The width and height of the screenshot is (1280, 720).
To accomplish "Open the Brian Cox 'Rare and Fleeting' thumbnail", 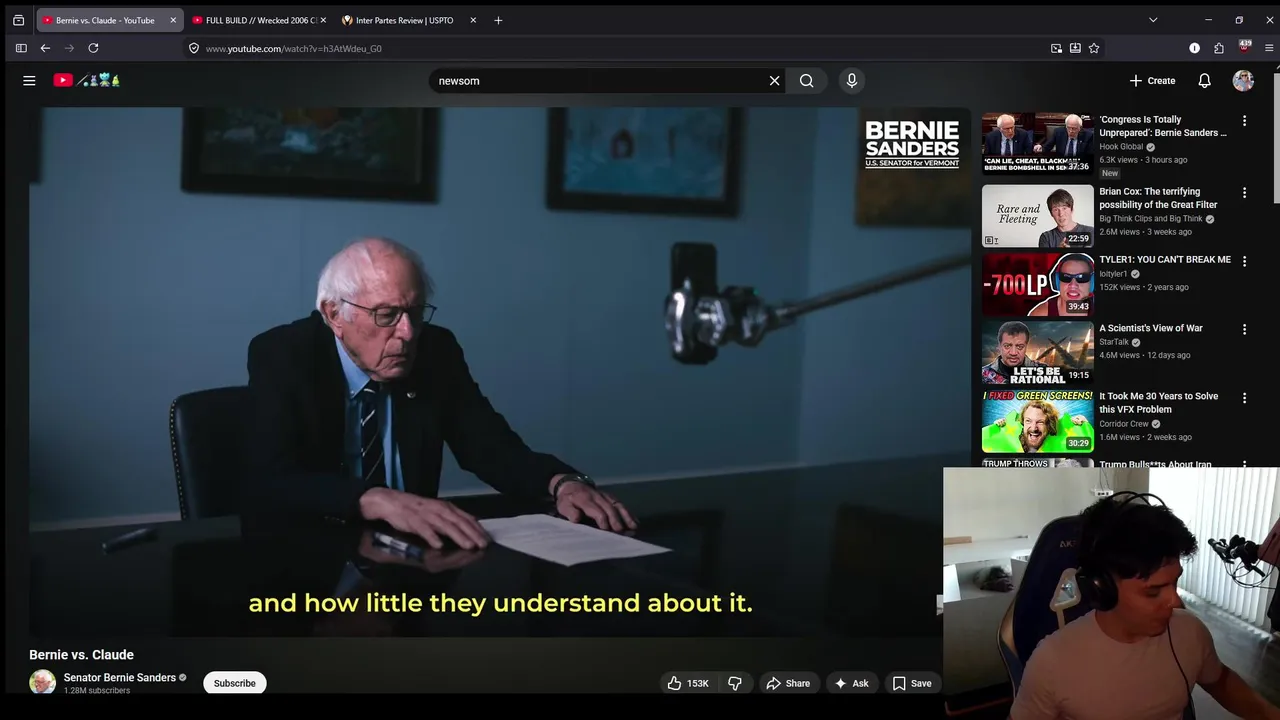I will point(1038,216).
